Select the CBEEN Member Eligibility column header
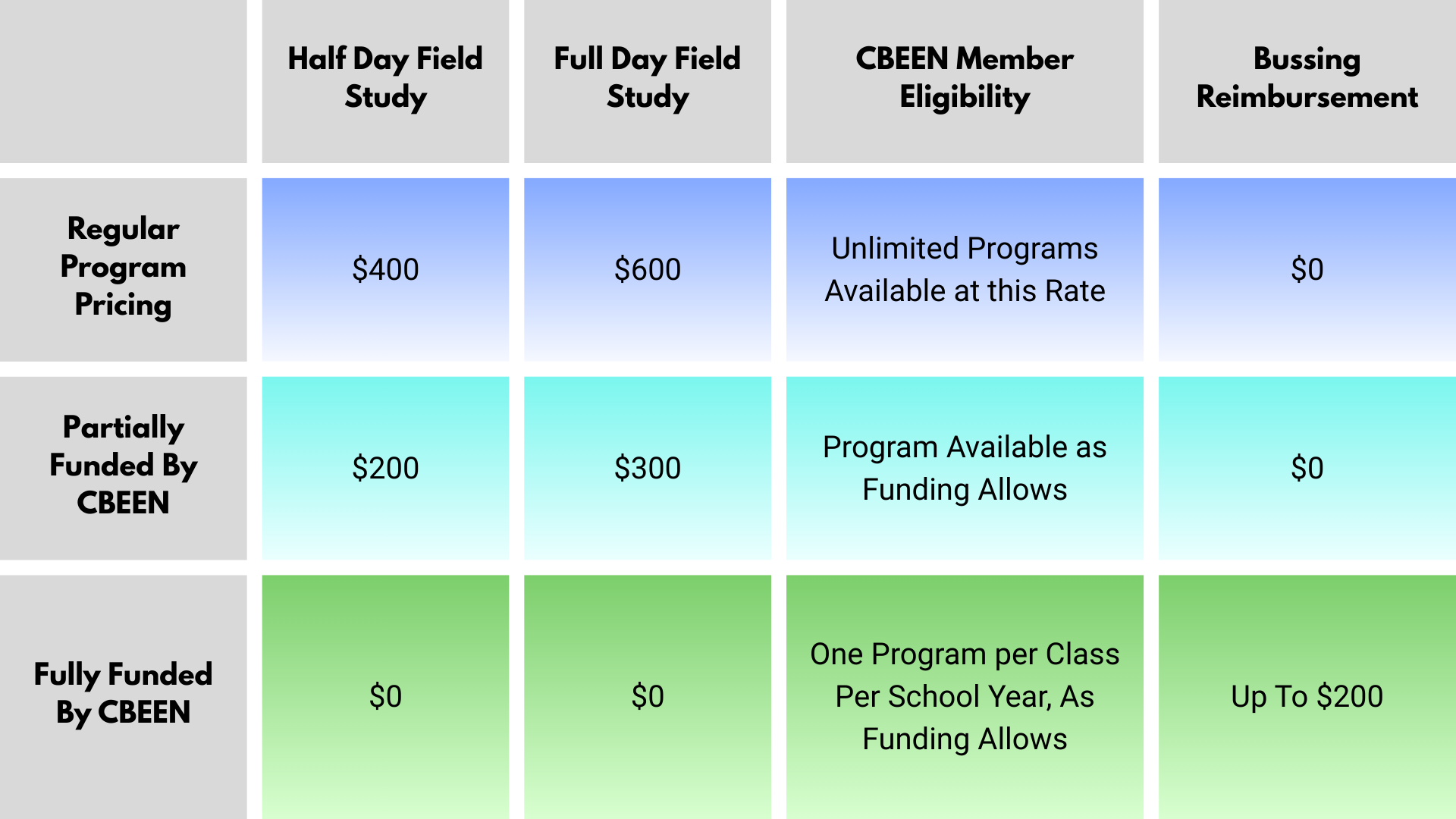1456x819 pixels. [x=964, y=78]
